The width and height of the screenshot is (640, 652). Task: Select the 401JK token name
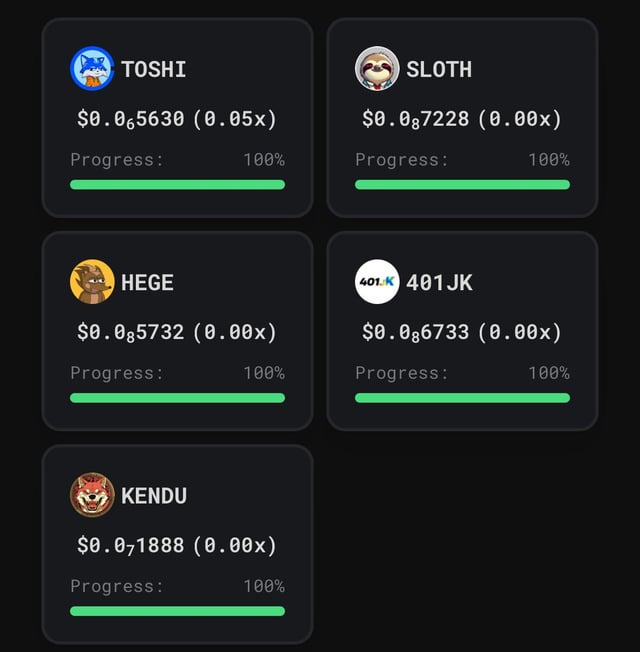(x=439, y=283)
